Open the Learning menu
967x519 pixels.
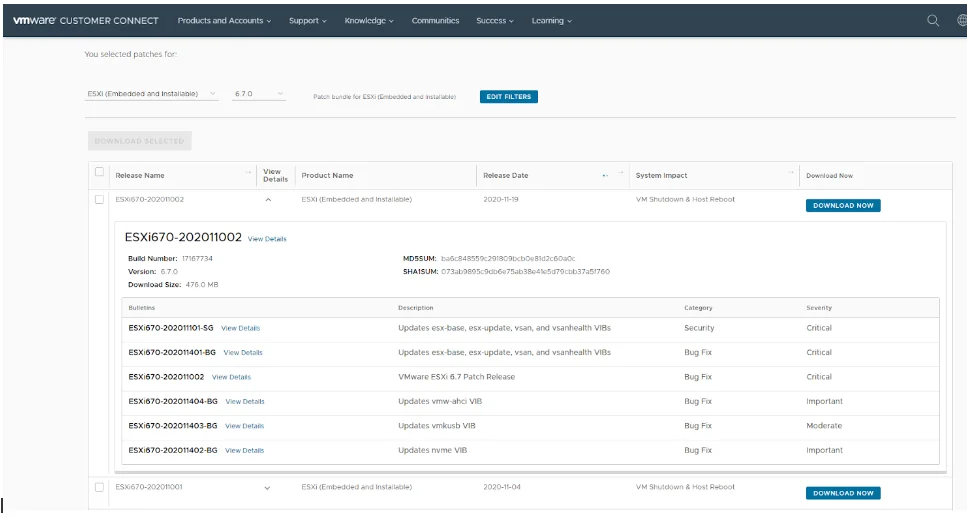(x=551, y=20)
